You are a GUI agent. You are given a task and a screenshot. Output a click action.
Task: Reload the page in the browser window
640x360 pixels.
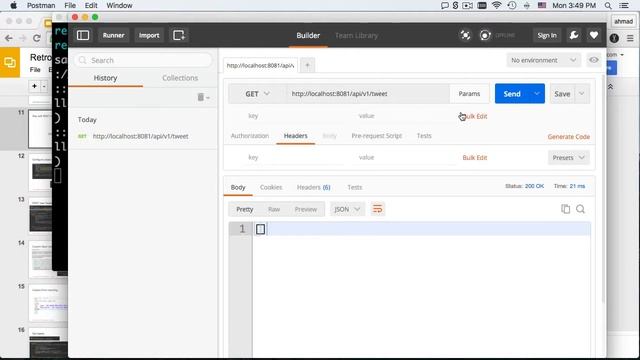click(36, 38)
